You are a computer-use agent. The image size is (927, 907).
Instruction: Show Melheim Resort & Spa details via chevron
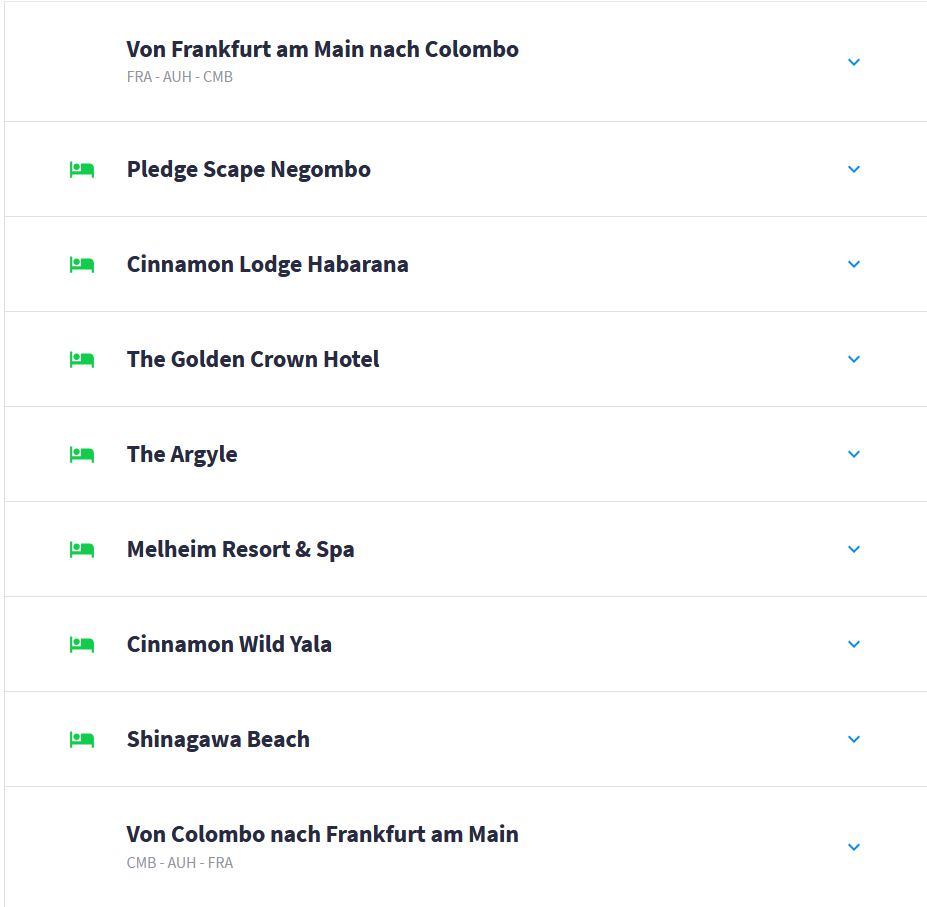pyautogui.click(x=854, y=549)
